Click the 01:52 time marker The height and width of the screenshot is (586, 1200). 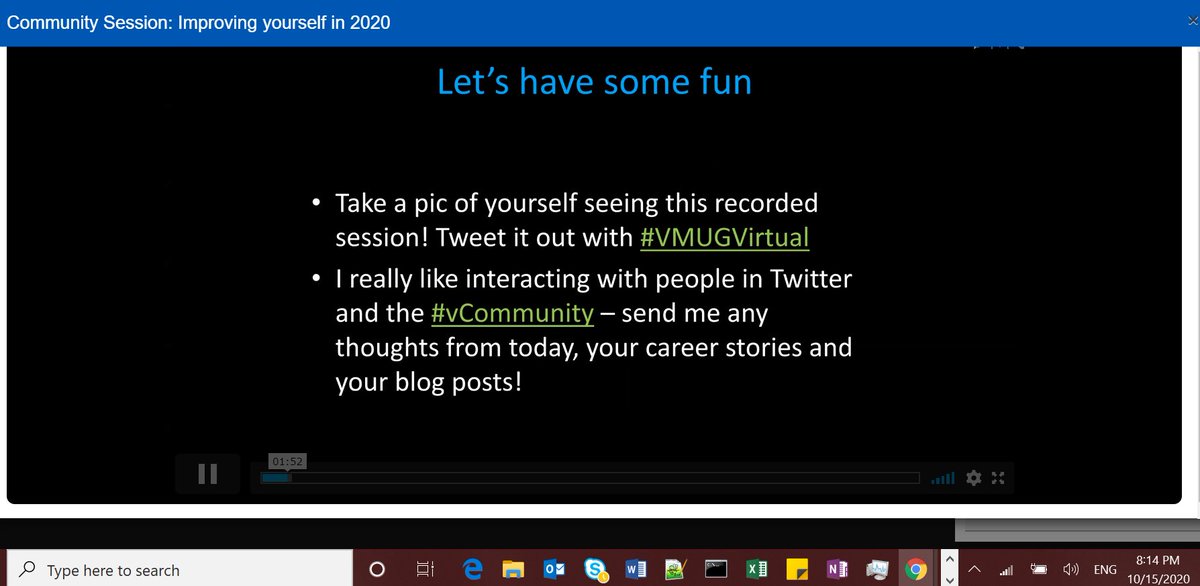(286, 461)
